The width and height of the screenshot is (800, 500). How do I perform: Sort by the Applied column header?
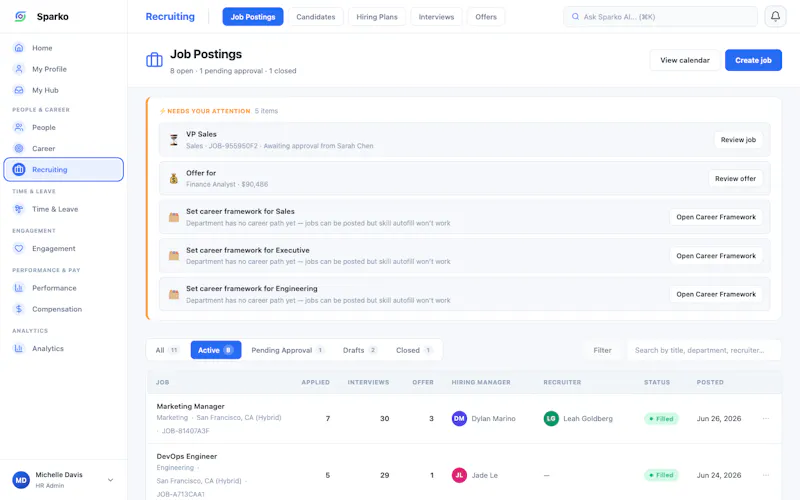(315, 382)
